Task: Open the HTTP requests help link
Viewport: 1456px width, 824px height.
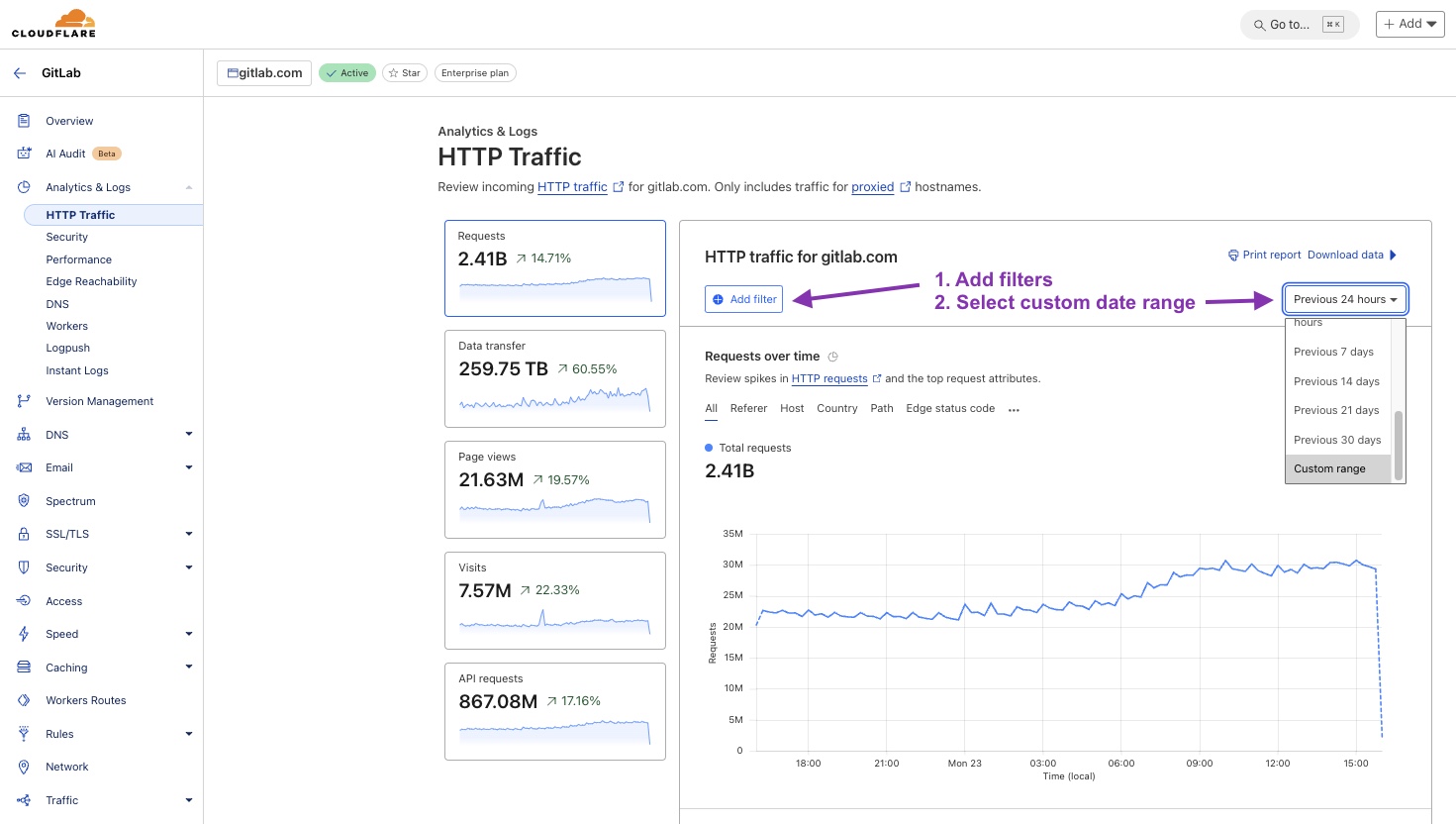Action: click(x=829, y=378)
